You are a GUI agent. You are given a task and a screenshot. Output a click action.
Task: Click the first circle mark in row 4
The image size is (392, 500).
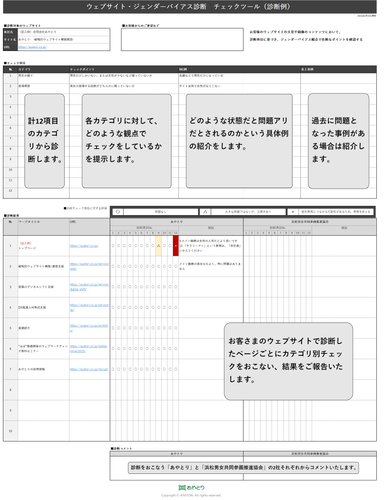coord(113,307)
